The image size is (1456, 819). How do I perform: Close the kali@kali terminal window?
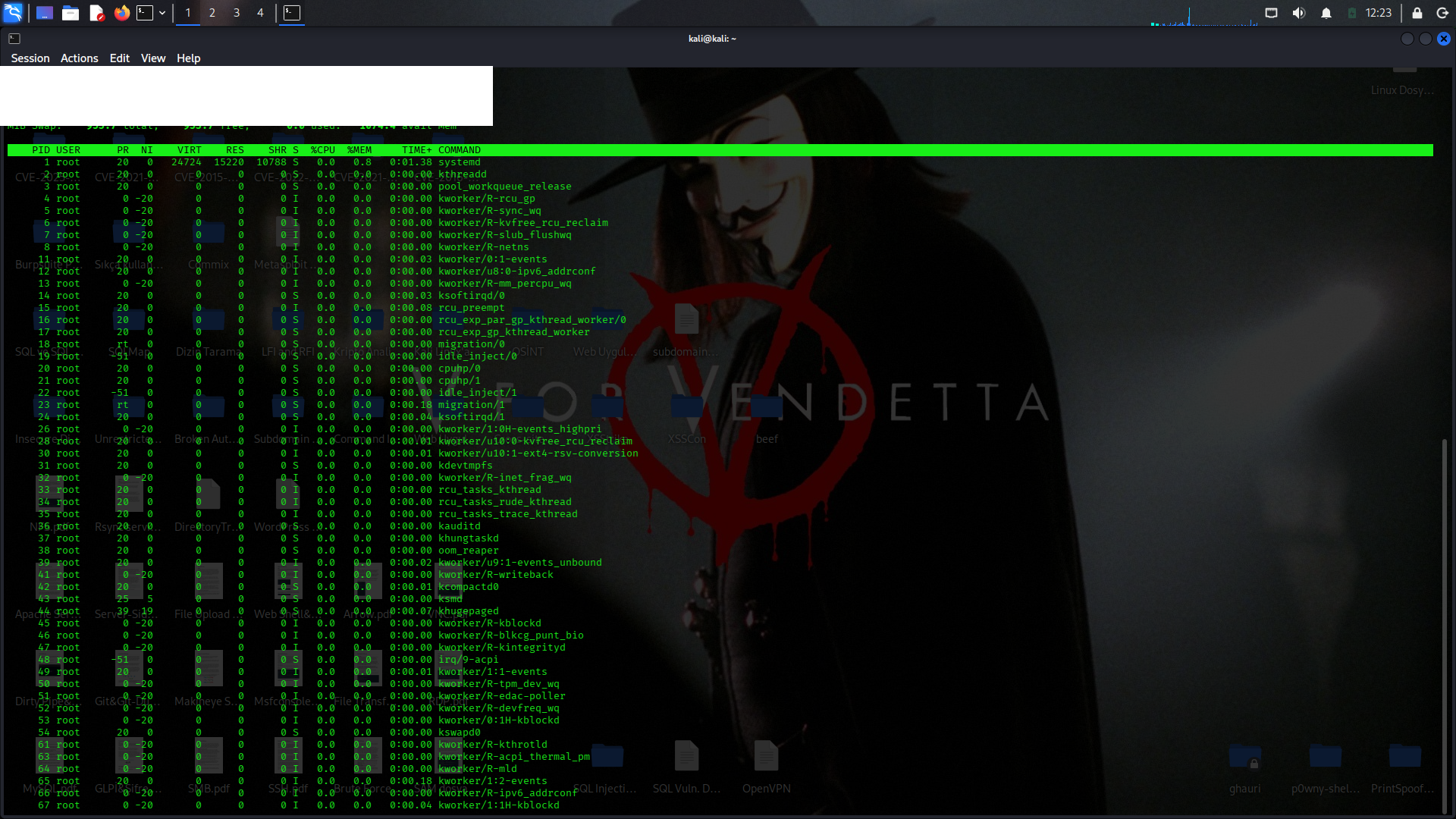[1444, 39]
